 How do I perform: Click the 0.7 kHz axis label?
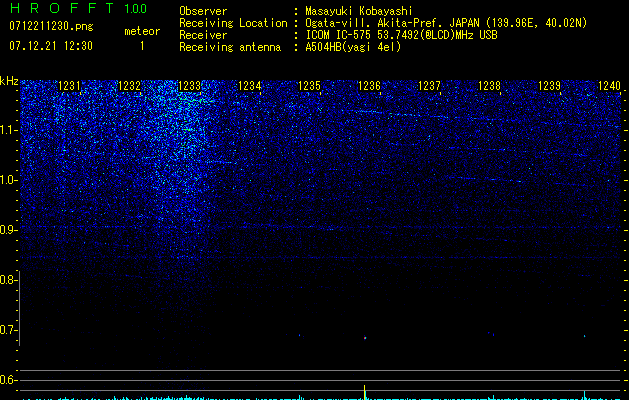tap(8, 330)
